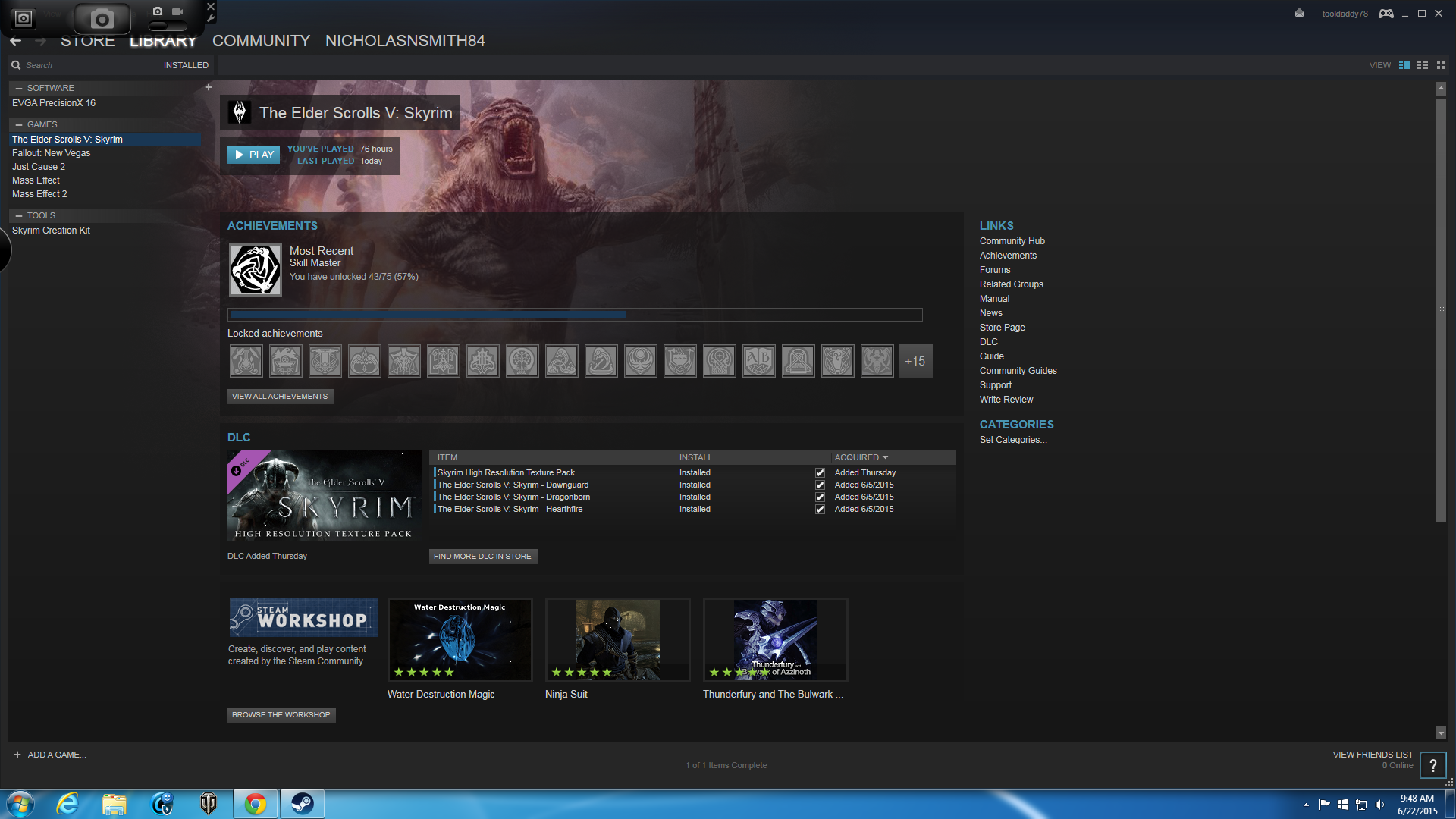Image resolution: width=1456 pixels, height=819 pixels.
Task: Click the volume speaker tray icon
Action: tap(1379, 805)
